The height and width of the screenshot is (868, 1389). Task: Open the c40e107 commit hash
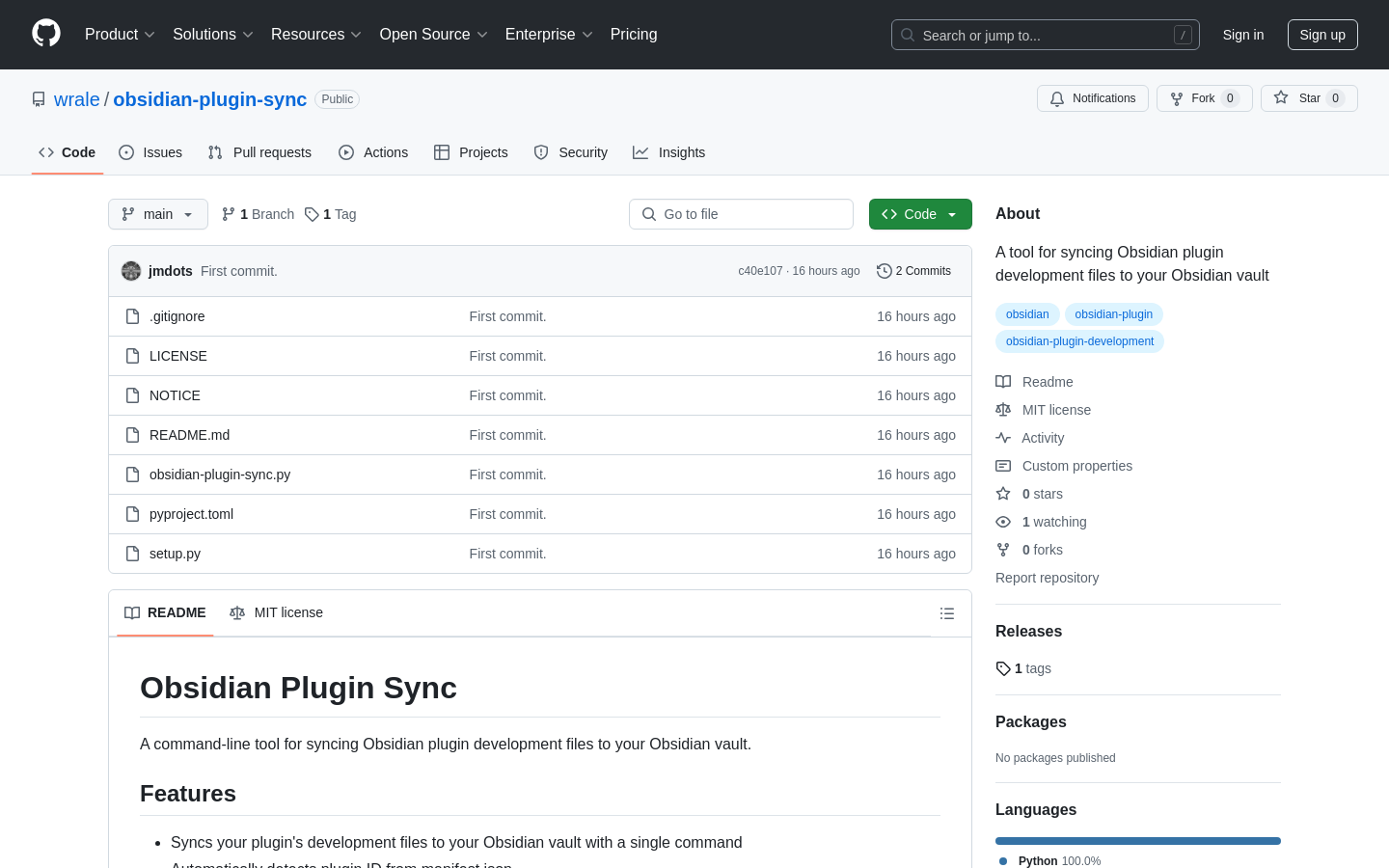(760, 271)
